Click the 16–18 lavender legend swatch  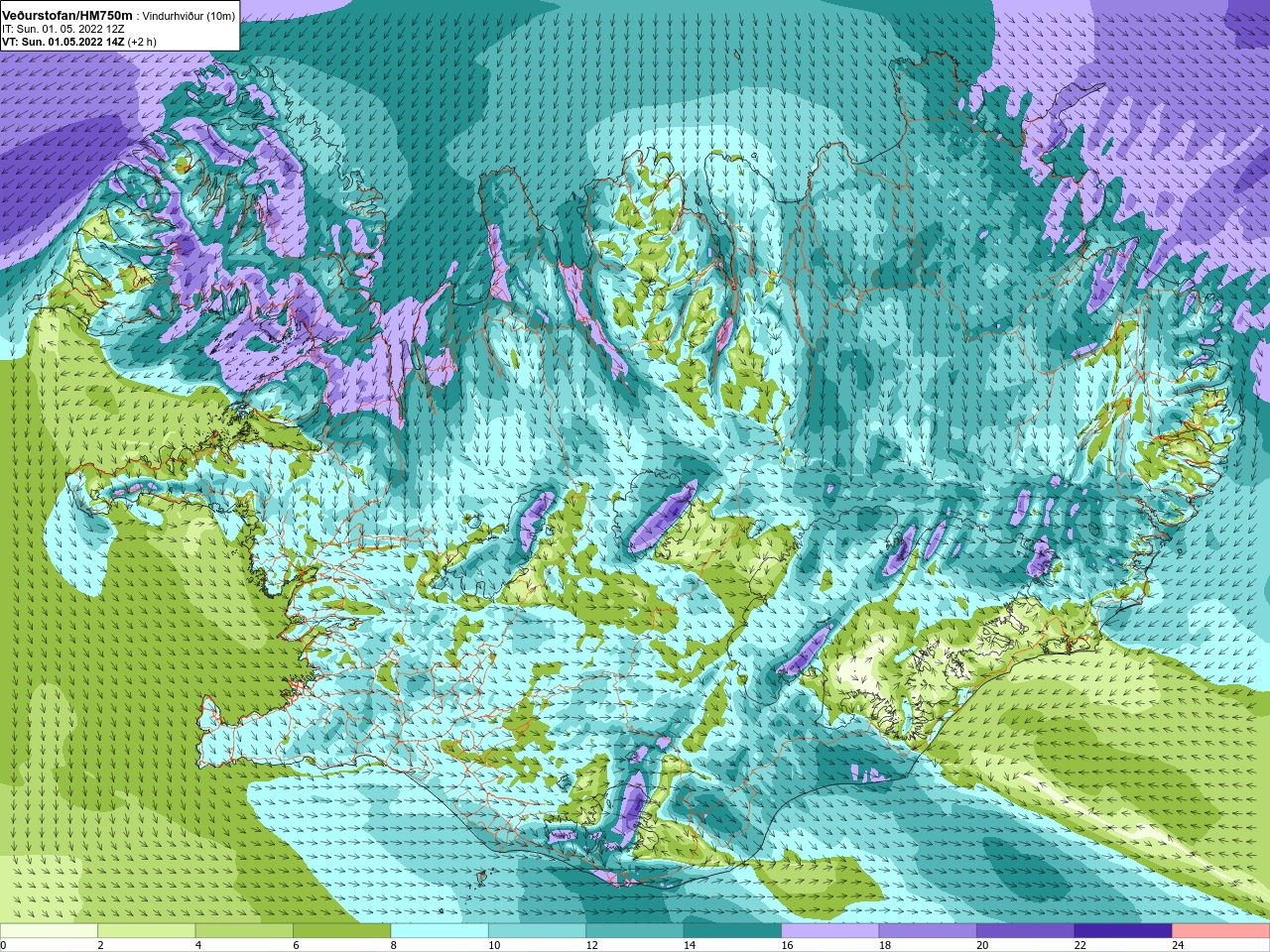pyautogui.click(x=830, y=931)
